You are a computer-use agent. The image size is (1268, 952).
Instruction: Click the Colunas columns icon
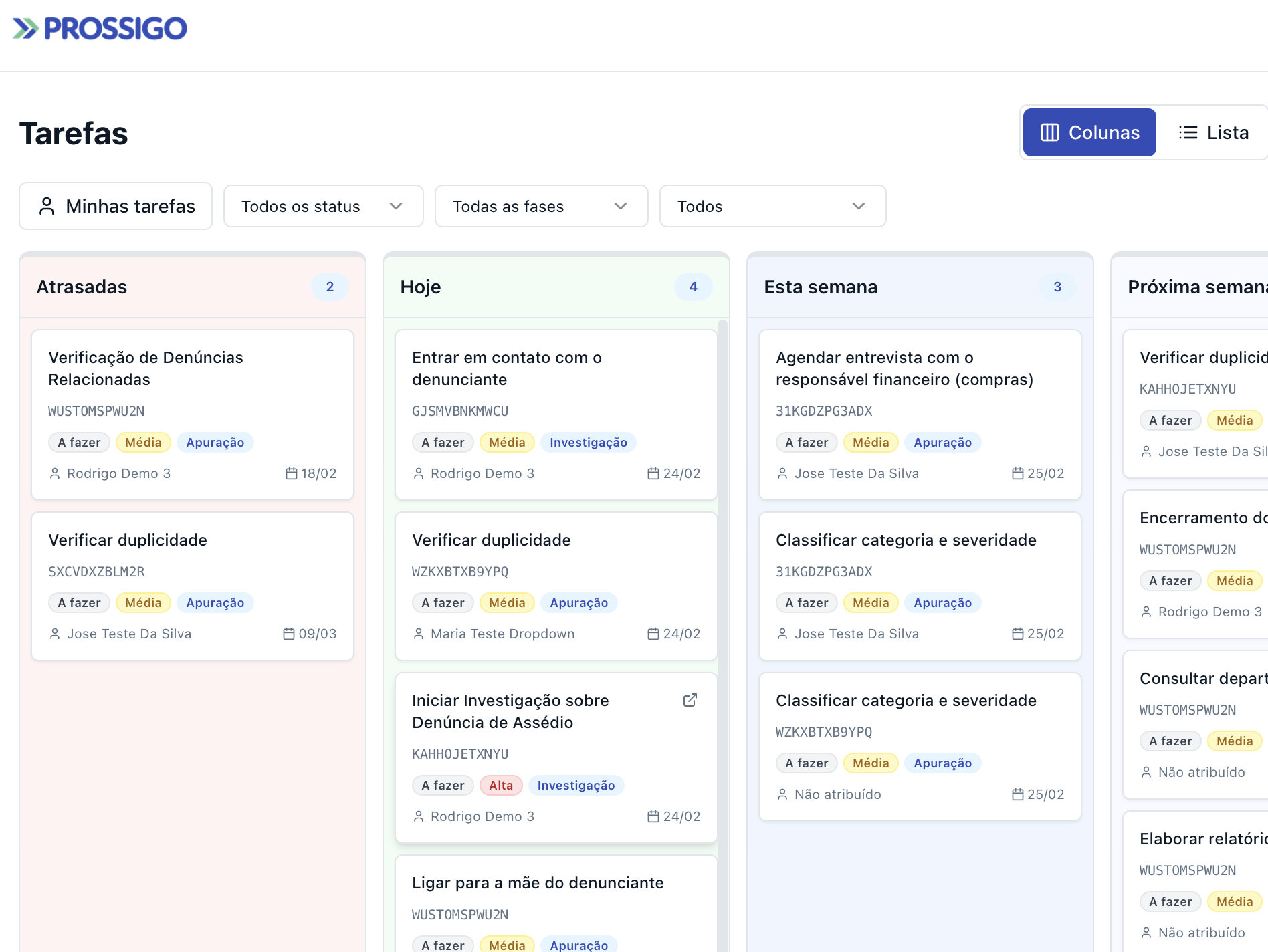point(1050,132)
